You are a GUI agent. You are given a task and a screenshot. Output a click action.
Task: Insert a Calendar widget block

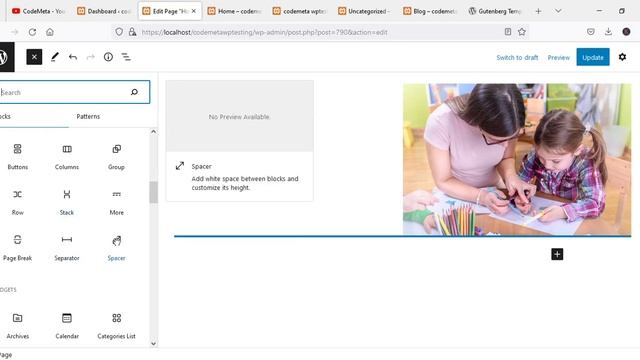tap(67, 326)
